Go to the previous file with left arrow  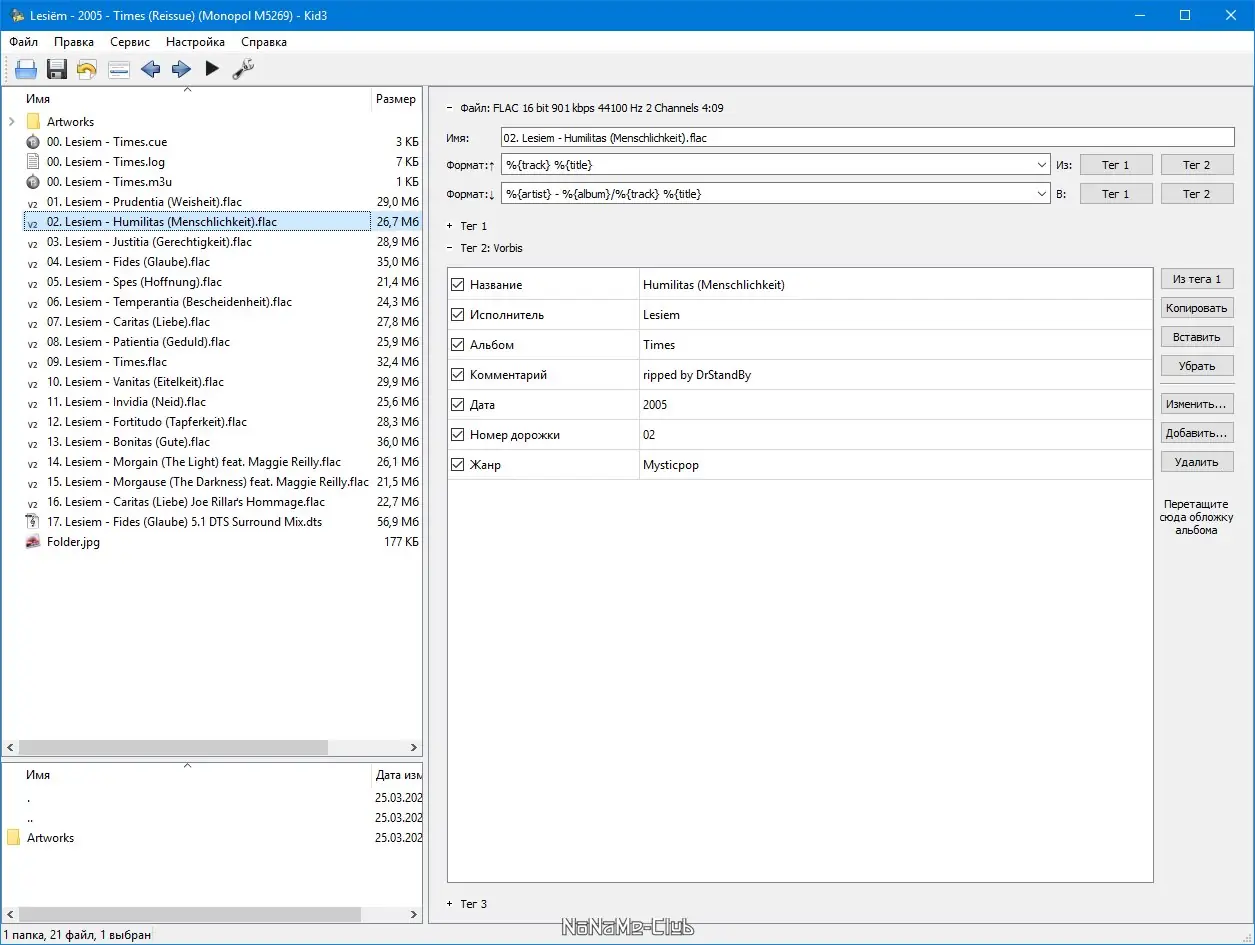[x=150, y=69]
